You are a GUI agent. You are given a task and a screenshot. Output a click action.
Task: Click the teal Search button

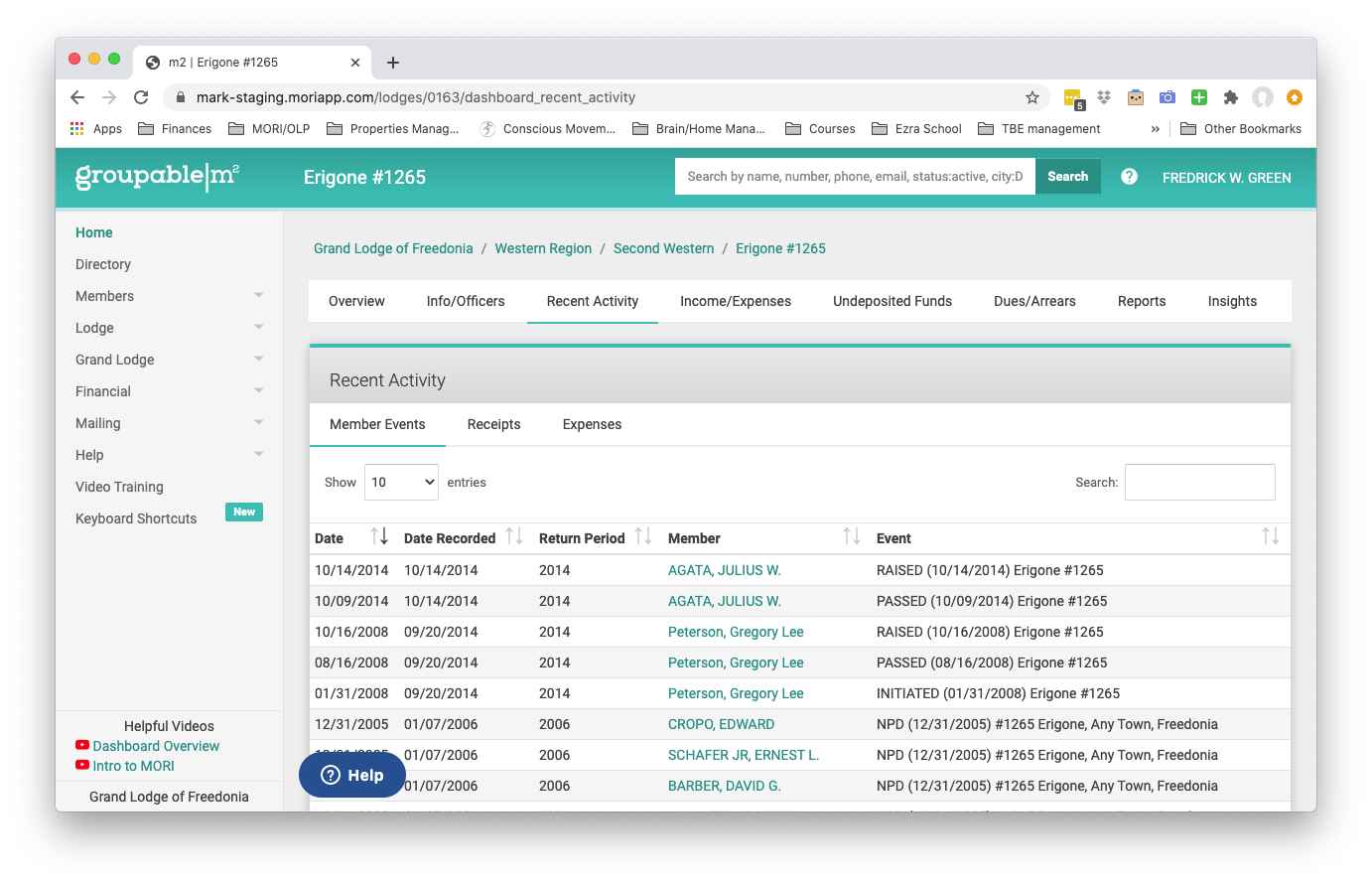(1068, 177)
